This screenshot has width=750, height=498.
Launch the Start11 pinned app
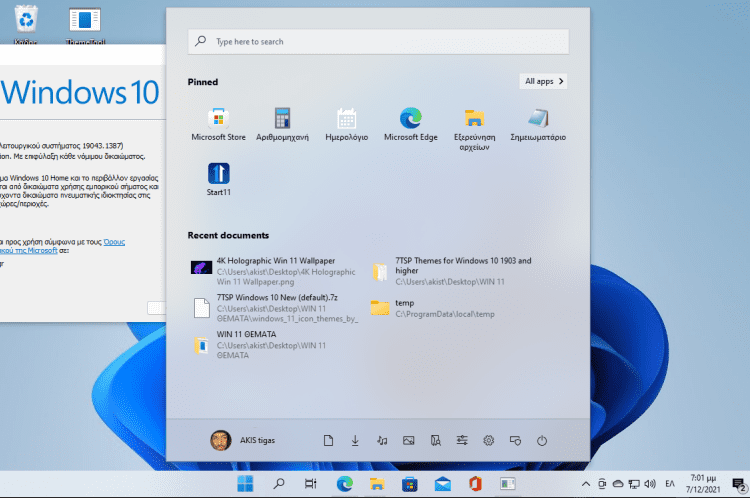pos(219,179)
